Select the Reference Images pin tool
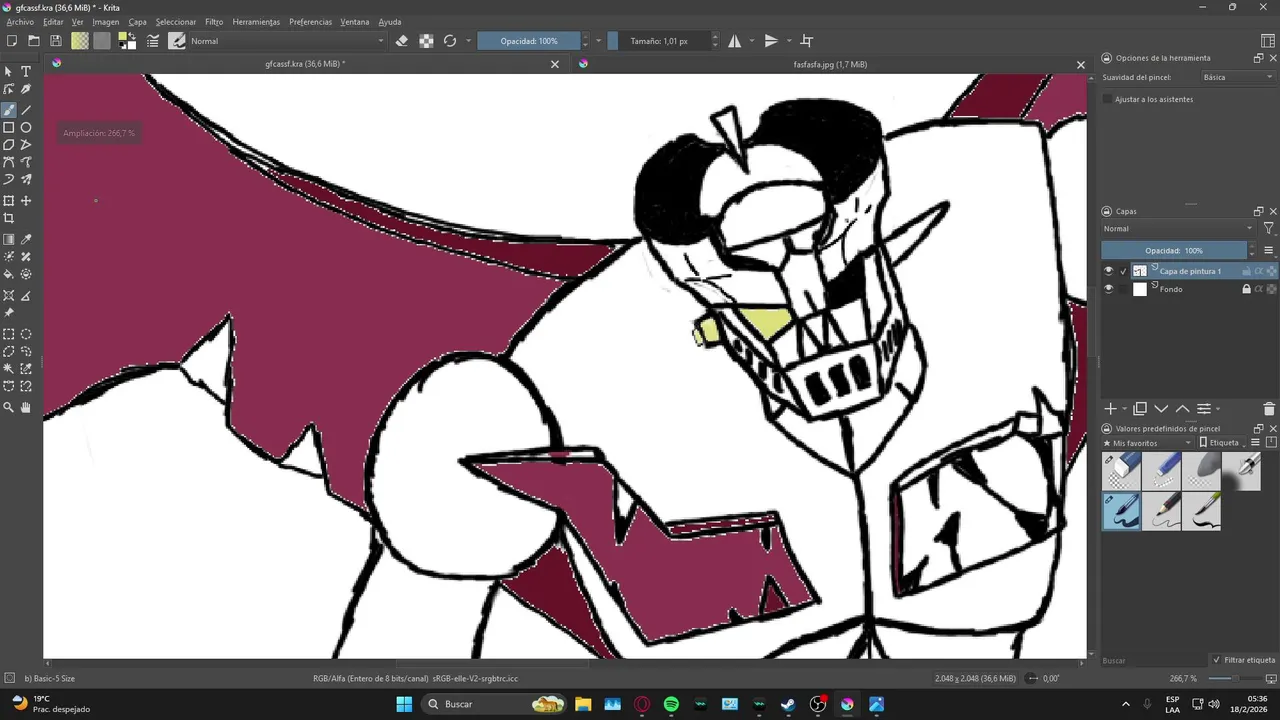The image size is (1280, 720). pyautogui.click(x=9, y=313)
